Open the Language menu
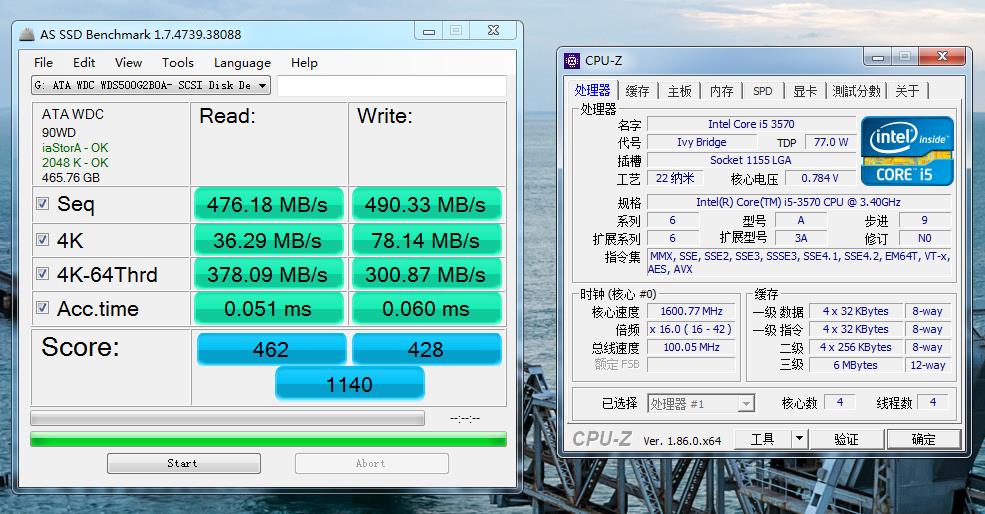 pos(242,62)
